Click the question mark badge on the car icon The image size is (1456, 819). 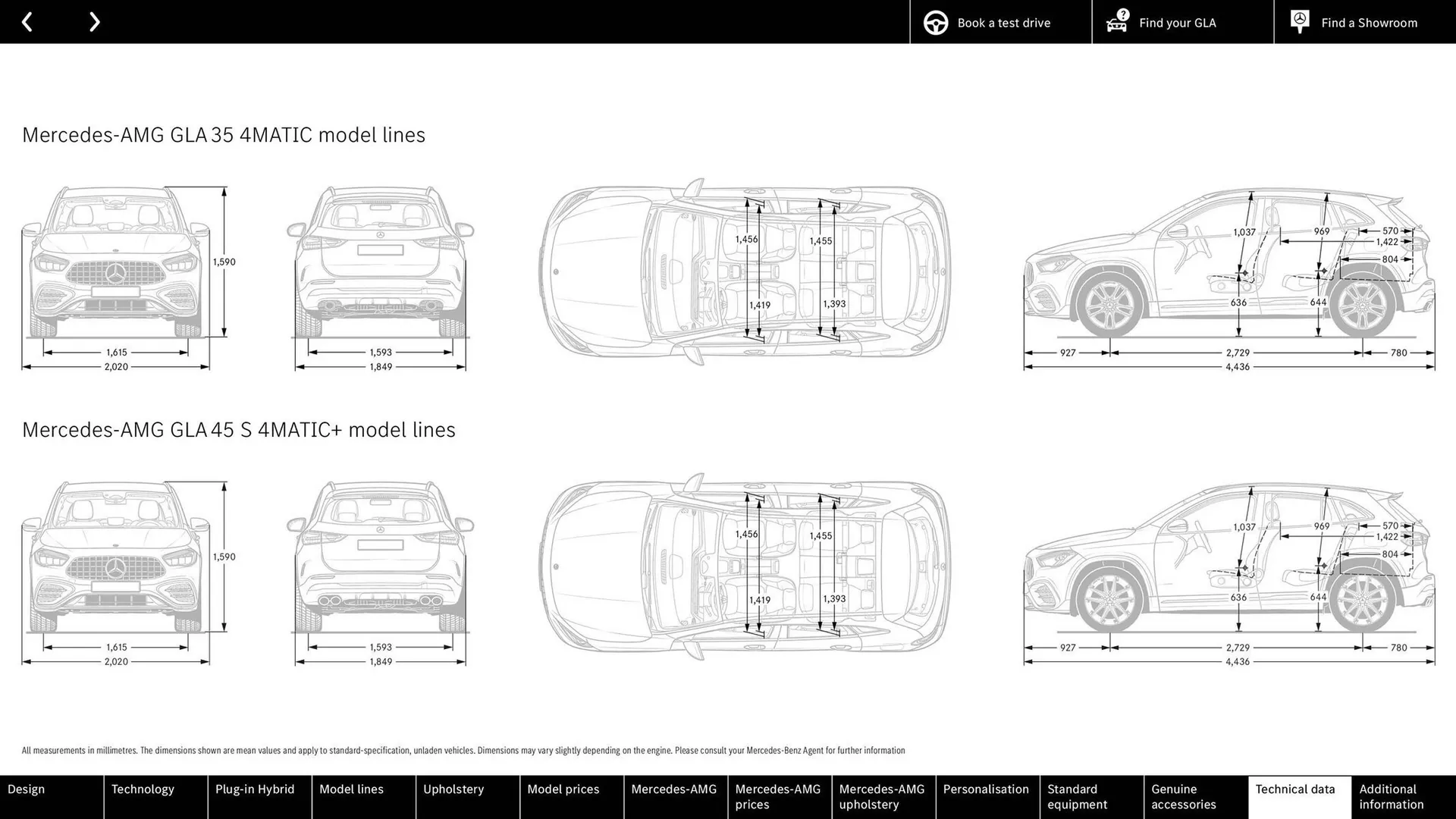click(x=1122, y=13)
